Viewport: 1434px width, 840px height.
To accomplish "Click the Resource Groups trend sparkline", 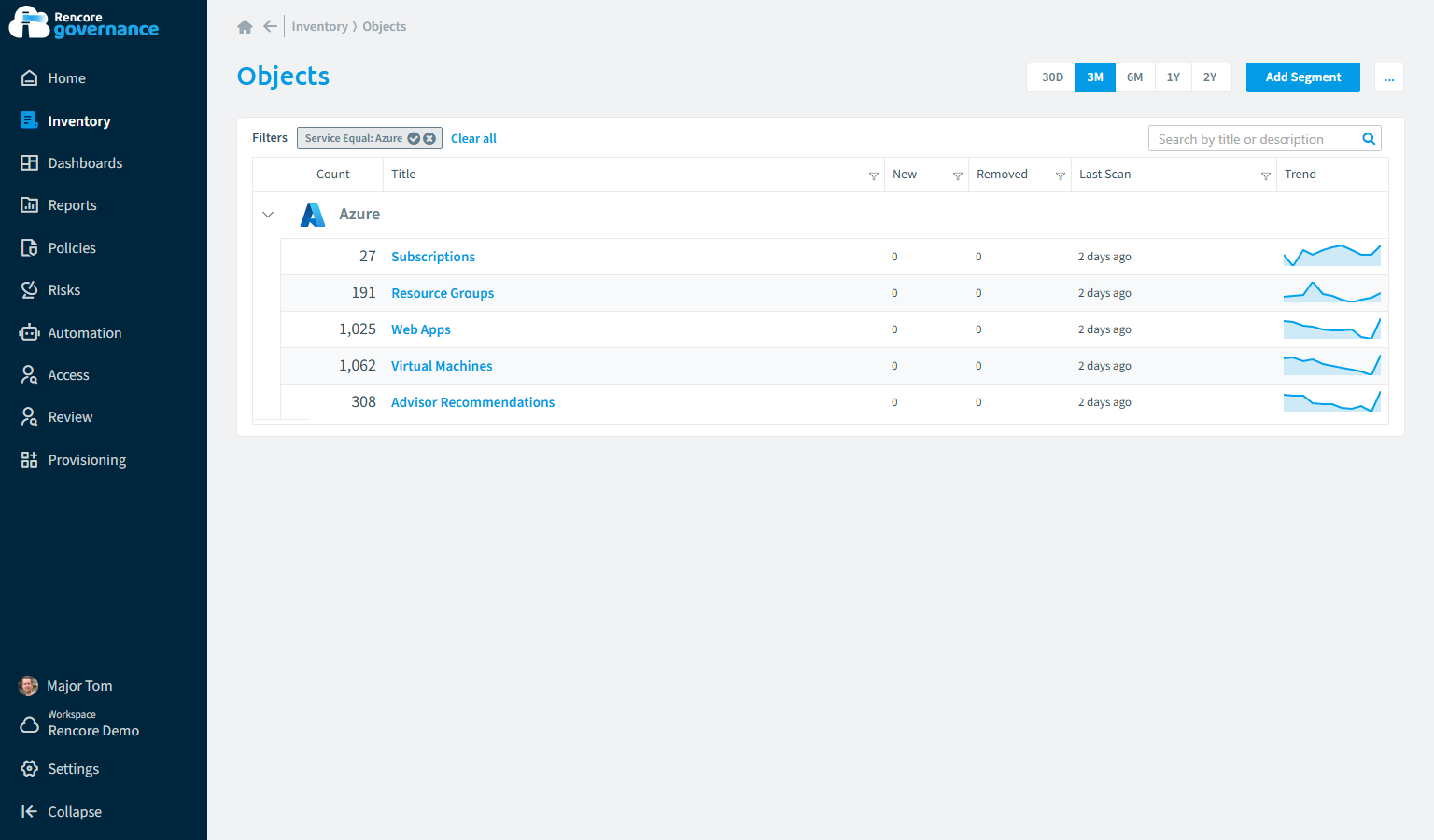I will coord(1332,291).
